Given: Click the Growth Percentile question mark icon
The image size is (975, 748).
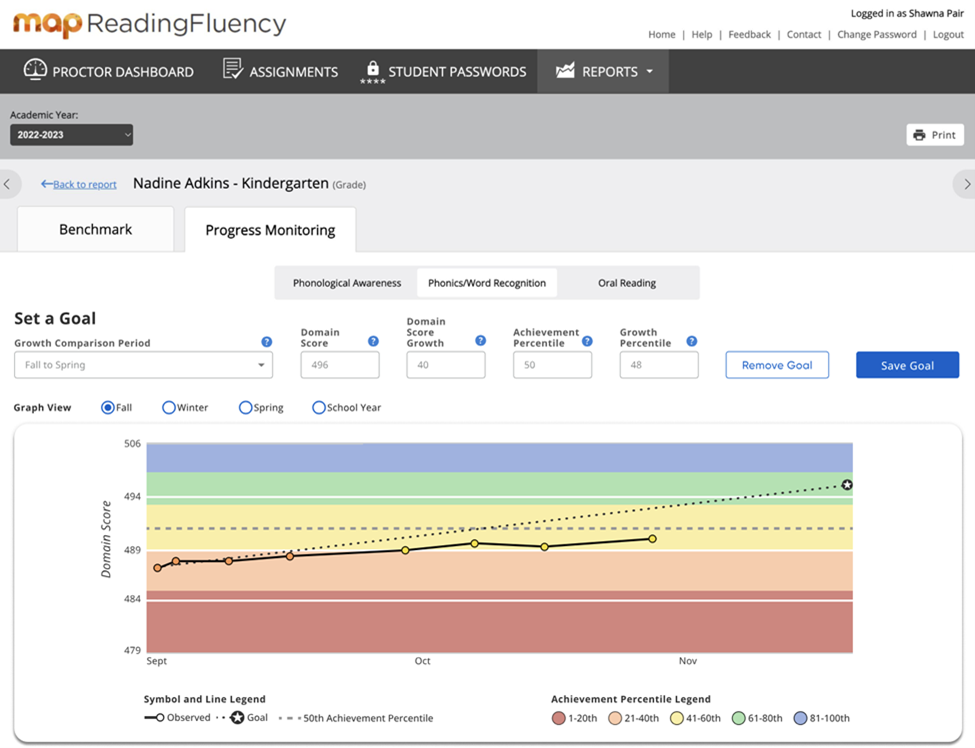Looking at the screenshot, I should tap(690, 340).
